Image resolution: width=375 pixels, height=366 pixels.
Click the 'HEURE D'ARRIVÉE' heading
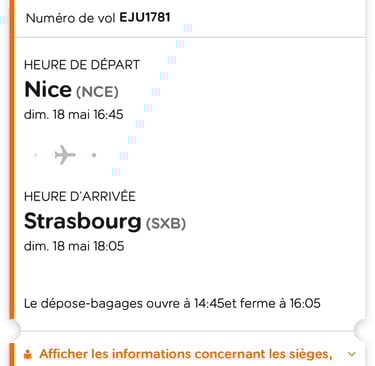click(x=80, y=196)
